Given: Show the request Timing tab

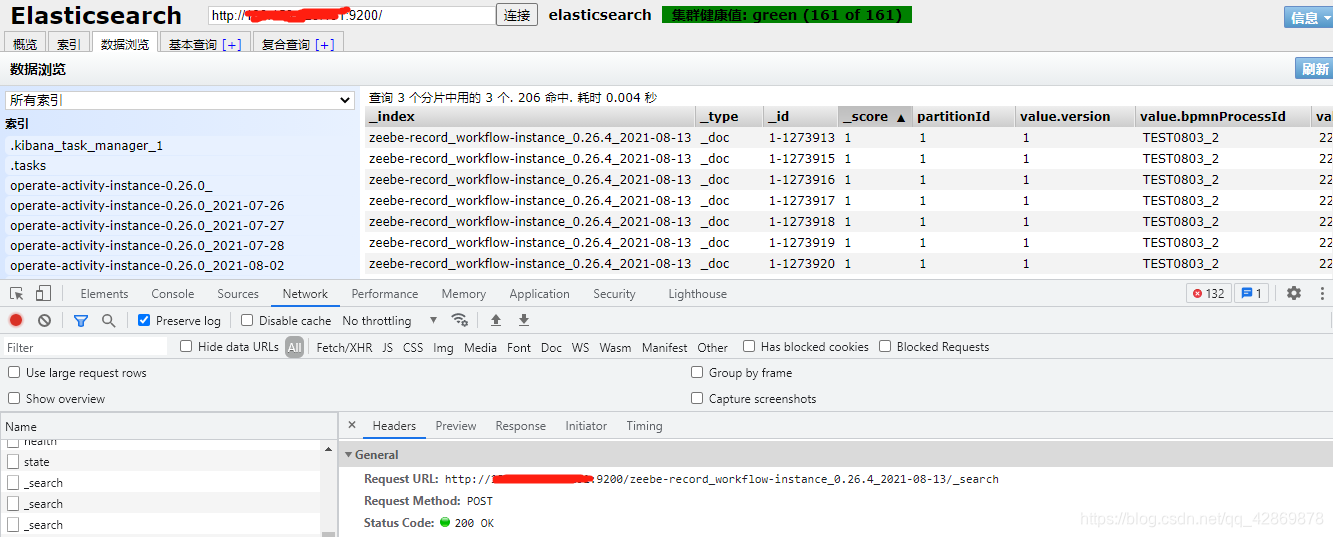Looking at the screenshot, I should [x=644, y=425].
